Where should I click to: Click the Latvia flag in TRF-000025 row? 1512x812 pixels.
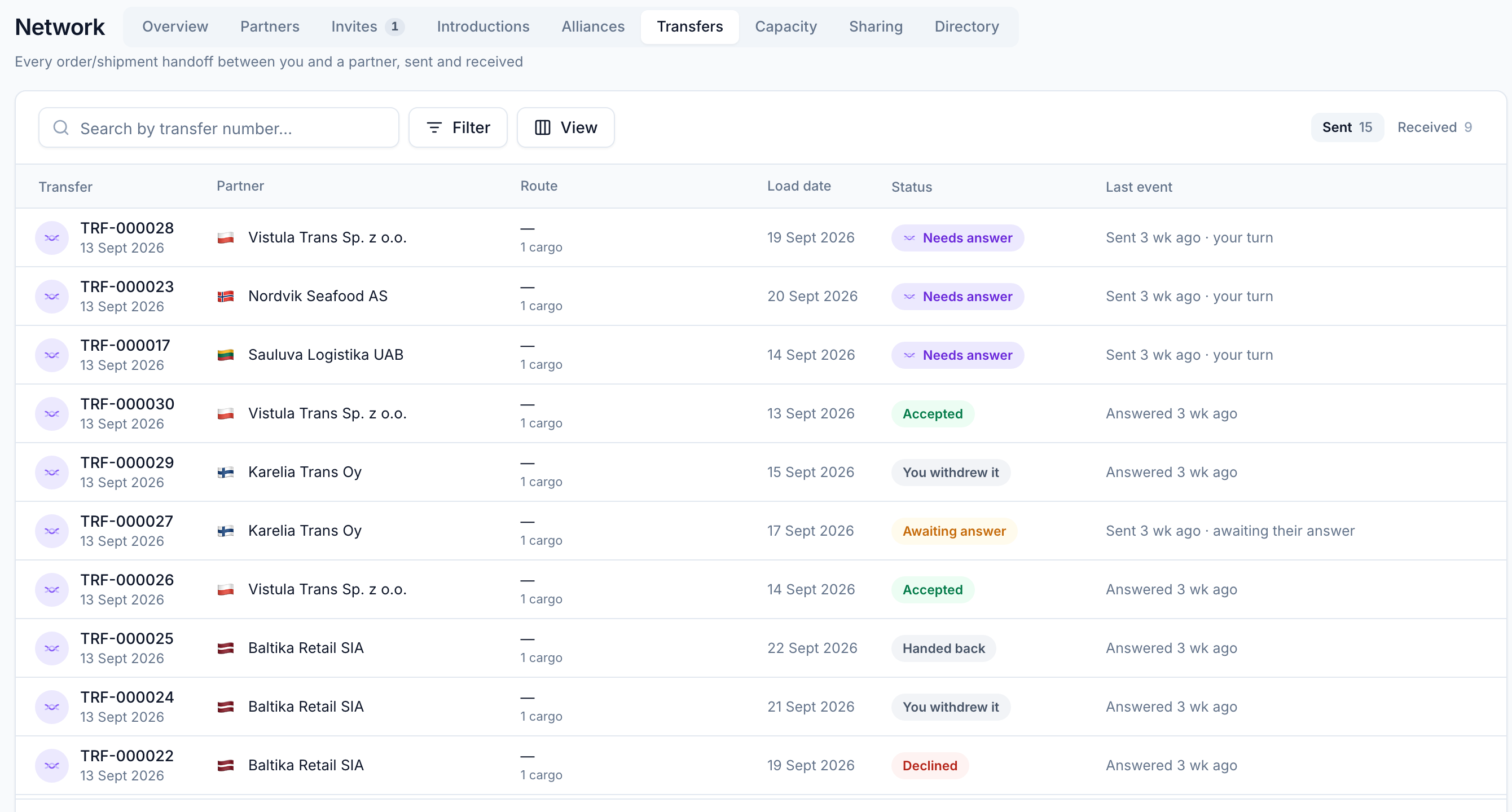(226, 648)
